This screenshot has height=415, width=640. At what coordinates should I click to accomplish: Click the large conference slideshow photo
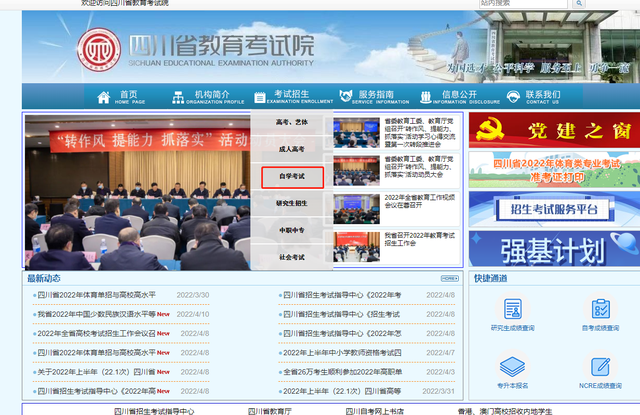(138, 193)
